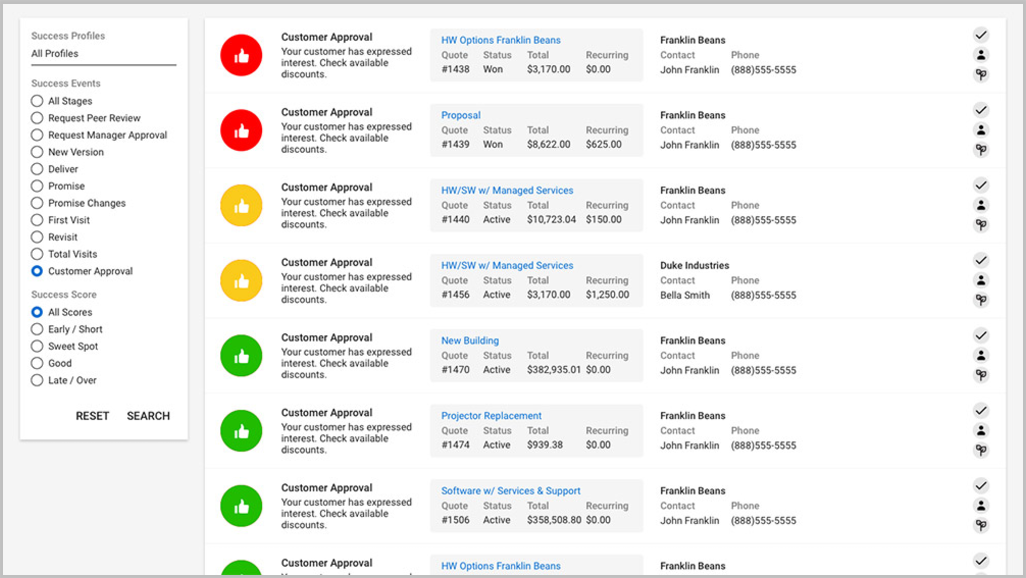Pick the Revisit event filter
Screen dimensions: 1026x578
tap(37, 237)
